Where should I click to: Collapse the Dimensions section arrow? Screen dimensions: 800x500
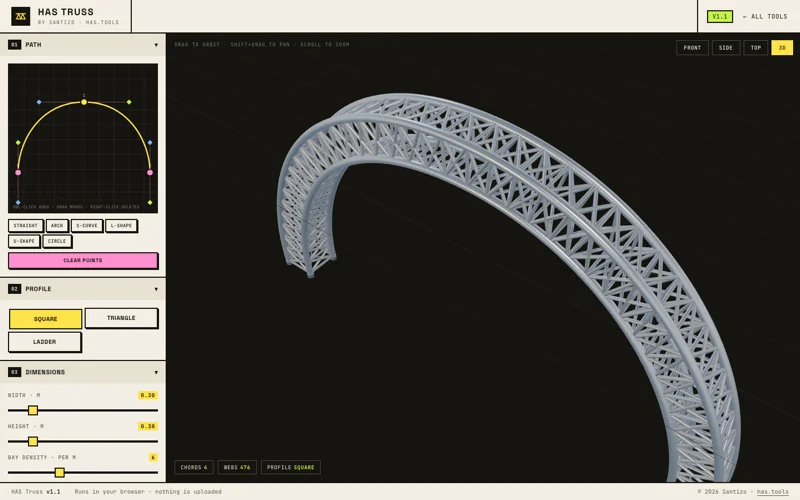click(156, 372)
